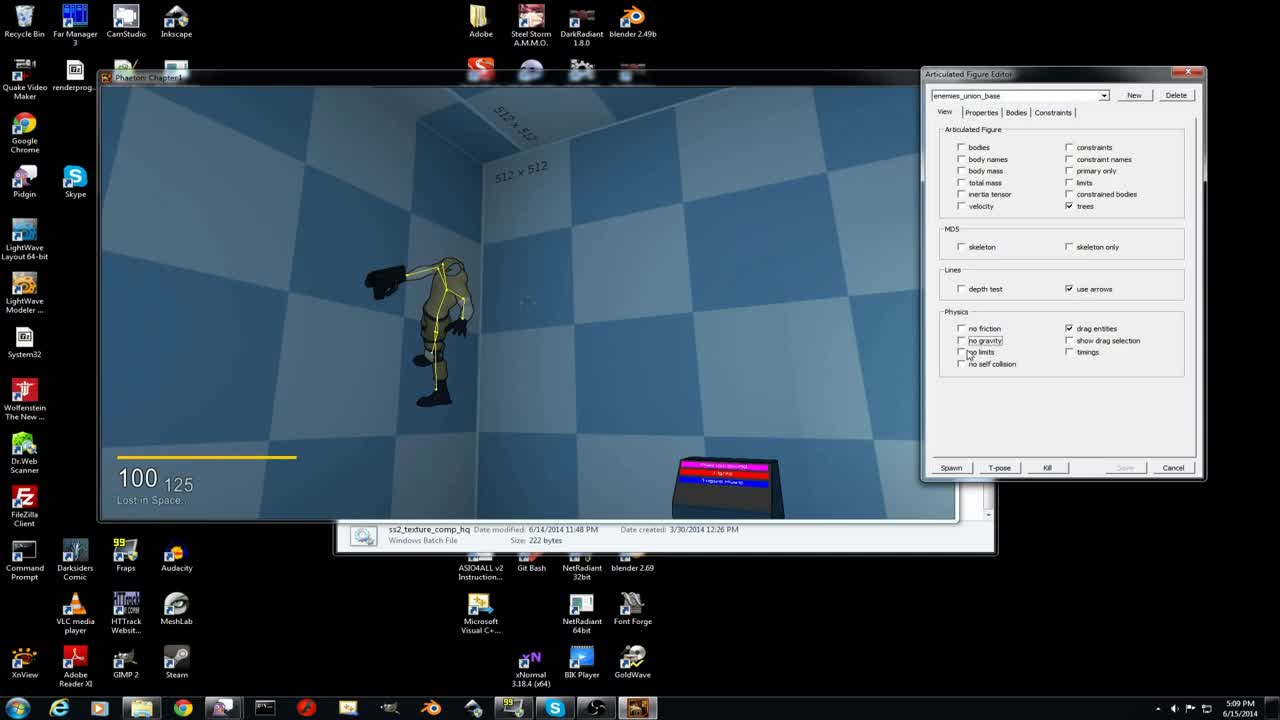Enable the constraint names checkbox
Screen dimensions: 1280x720
pyautogui.click(x=1069, y=159)
